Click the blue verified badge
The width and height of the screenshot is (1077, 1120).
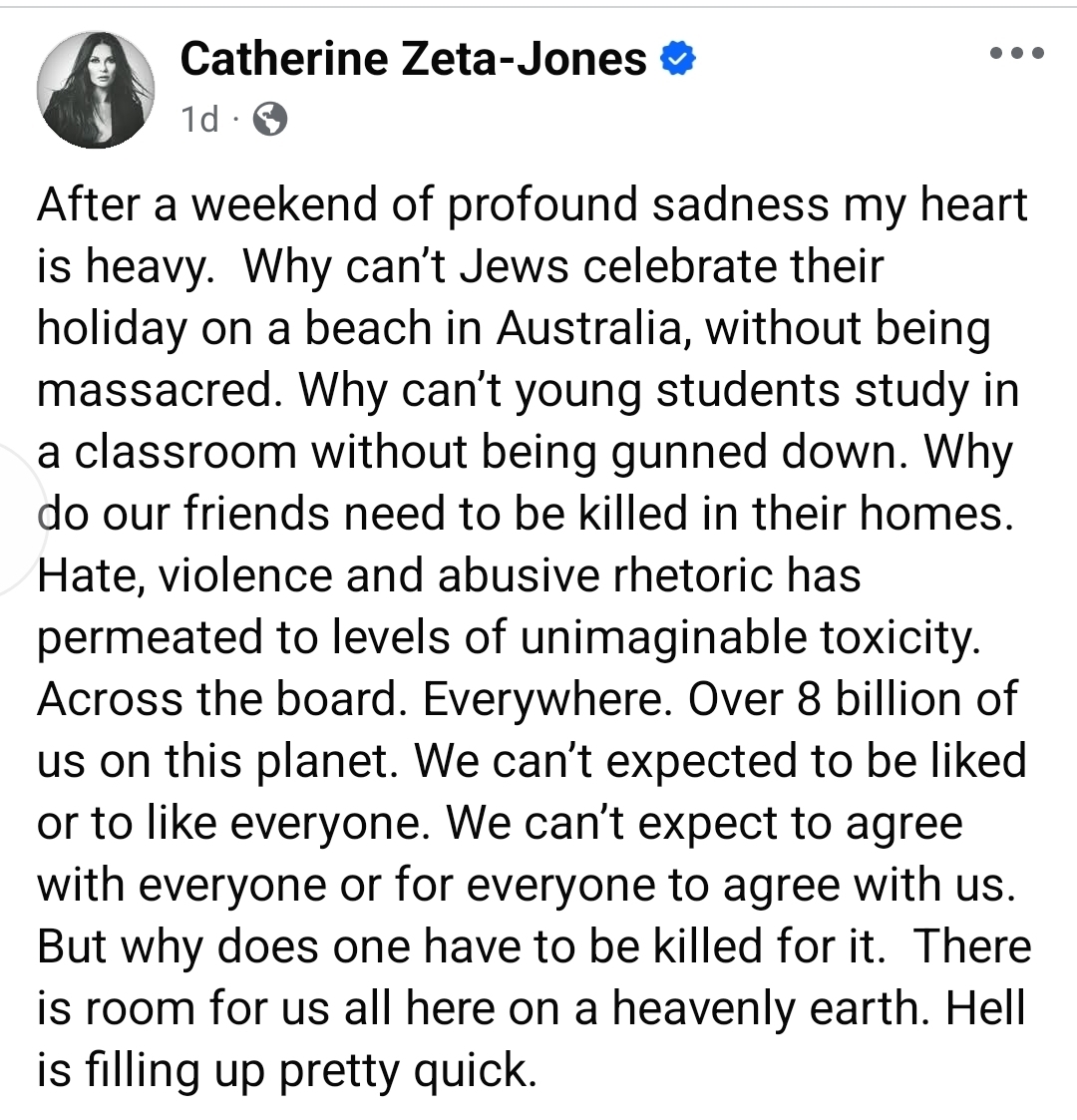coord(678,59)
